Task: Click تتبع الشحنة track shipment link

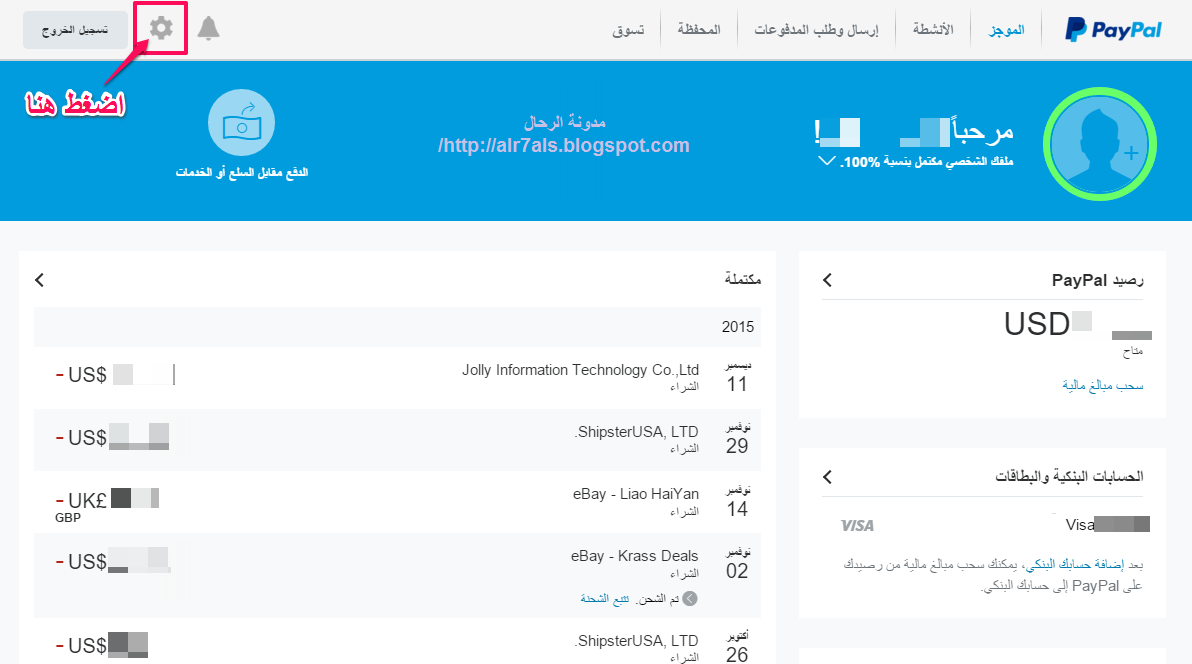Action: [604, 599]
